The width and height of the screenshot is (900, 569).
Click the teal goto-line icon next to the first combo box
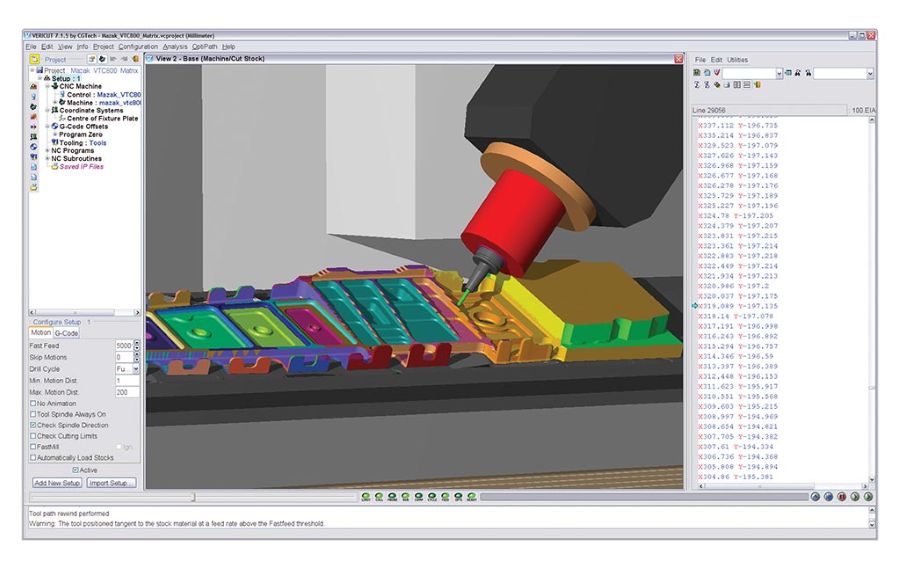[x=788, y=73]
